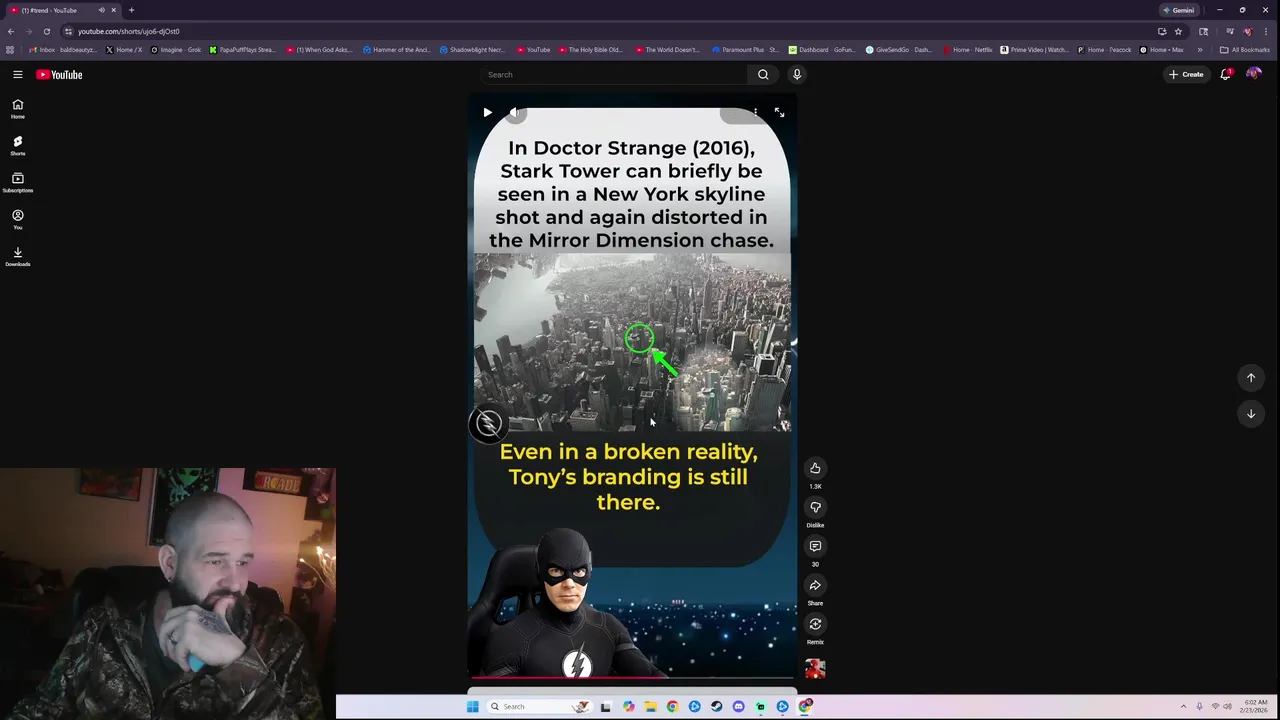The image size is (1280, 720).
Task: Open the Prime Video bookmark
Action: (1034, 49)
